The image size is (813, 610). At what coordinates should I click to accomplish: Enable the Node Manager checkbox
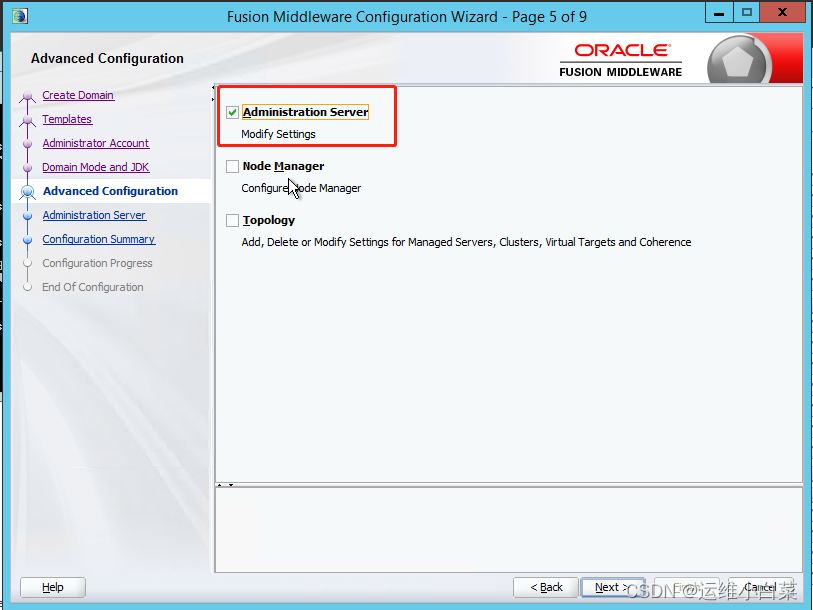tap(232, 166)
